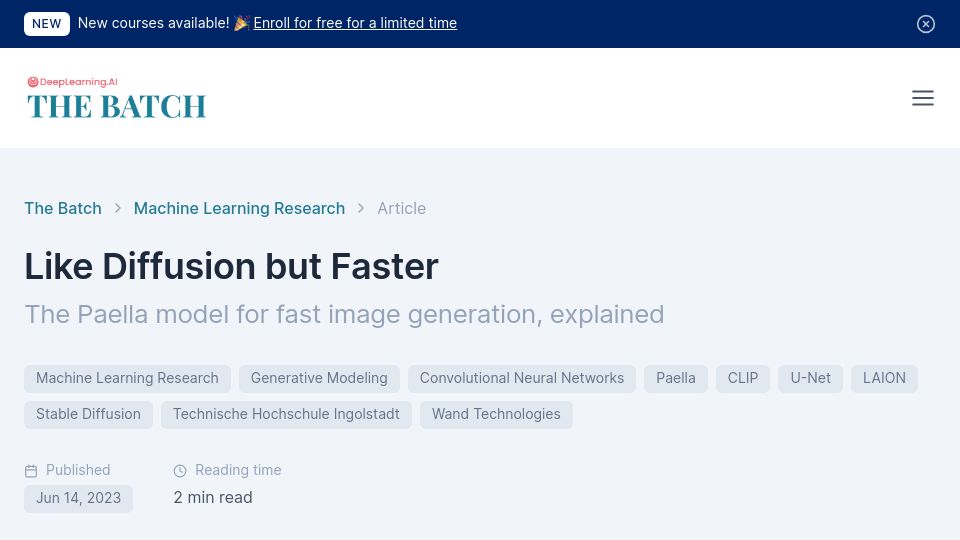
Task: Click the Article breadcrumb text
Action: pos(402,208)
